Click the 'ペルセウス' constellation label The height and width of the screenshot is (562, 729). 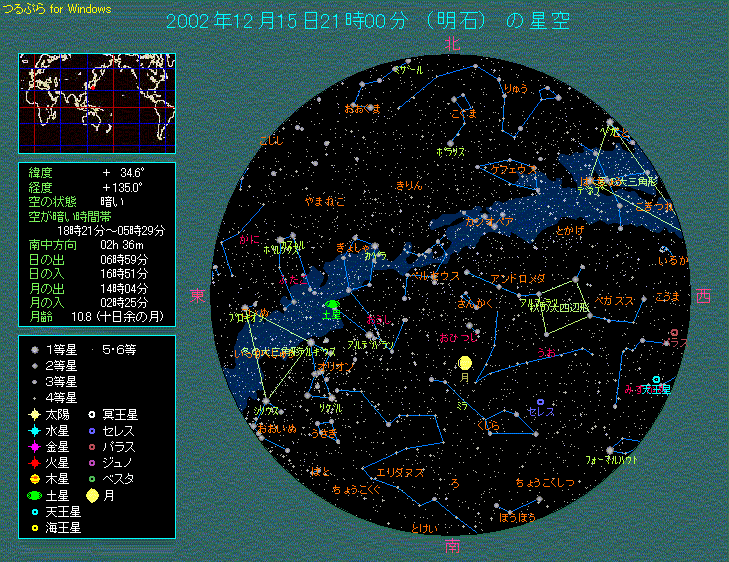(x=436, y=276)
